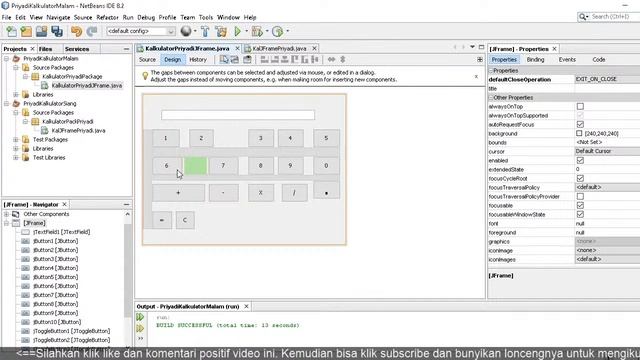The height and width of the screenshot is (360, 640).
Task: Click the Save All toolbar icon
Action: (57, 31)
